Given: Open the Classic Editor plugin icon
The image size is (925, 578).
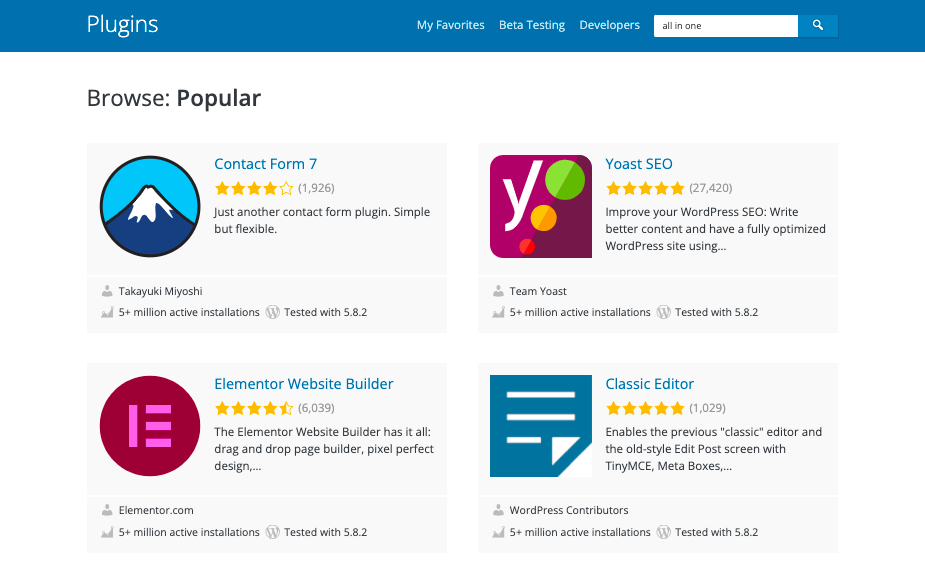Looking at the screenshot, I should tap(540, 426).
